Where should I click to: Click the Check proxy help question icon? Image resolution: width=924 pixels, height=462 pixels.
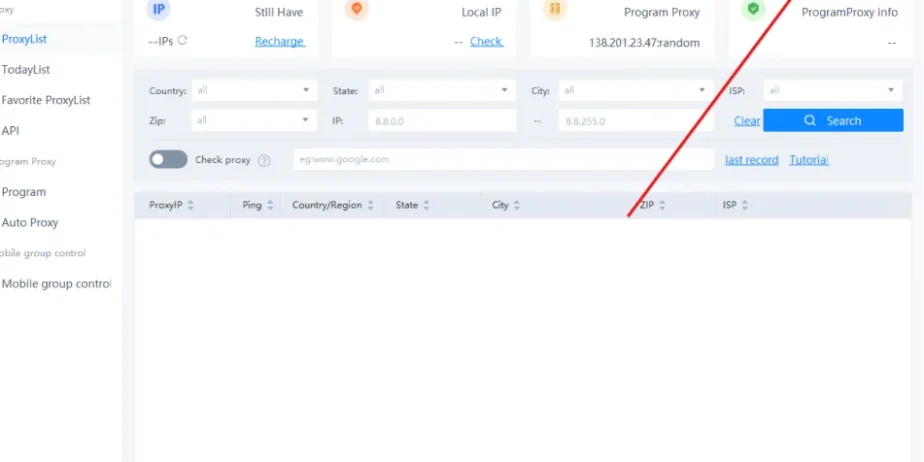tap(264, 160)
